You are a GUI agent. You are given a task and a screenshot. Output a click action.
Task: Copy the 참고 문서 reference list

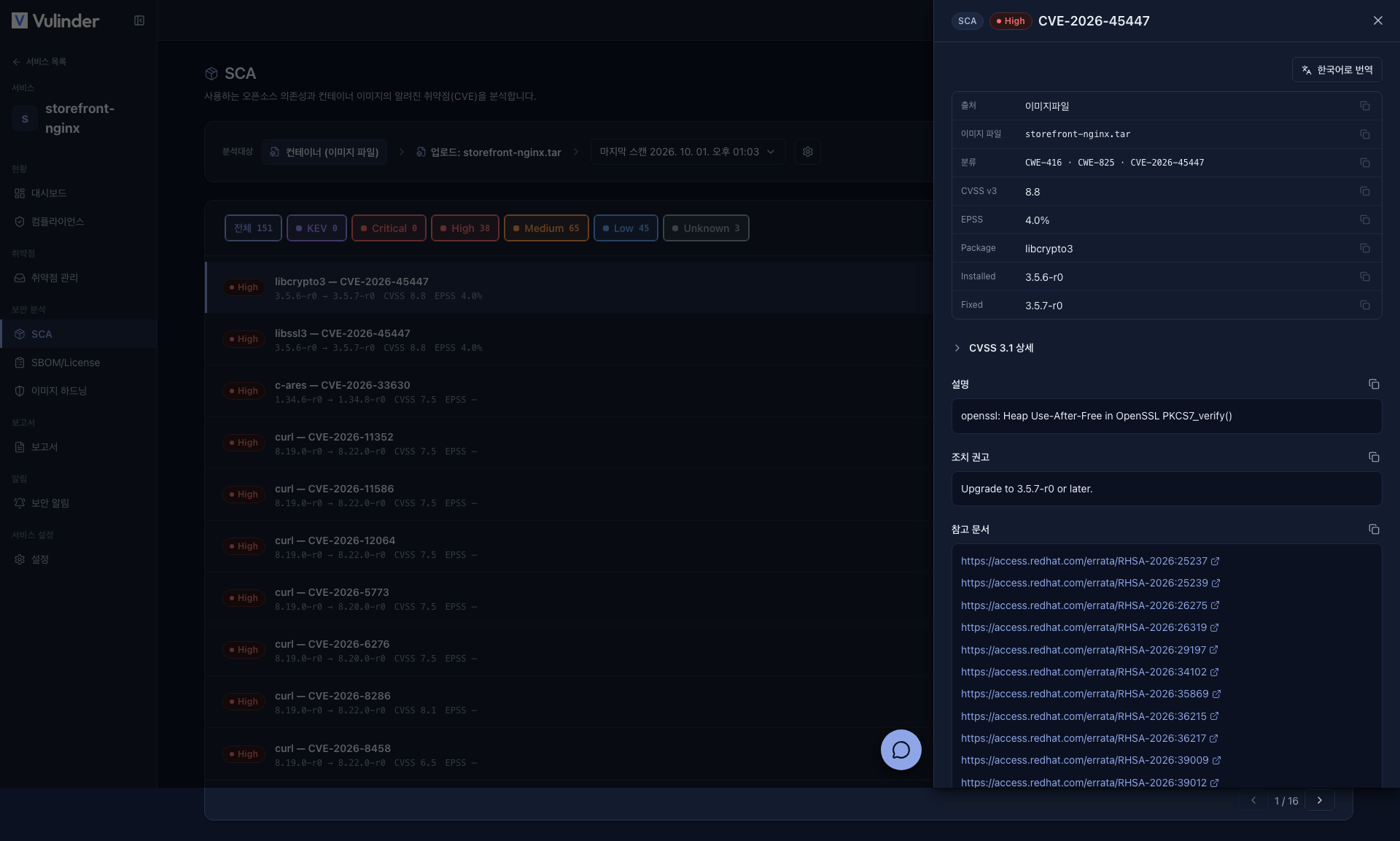1374,529
